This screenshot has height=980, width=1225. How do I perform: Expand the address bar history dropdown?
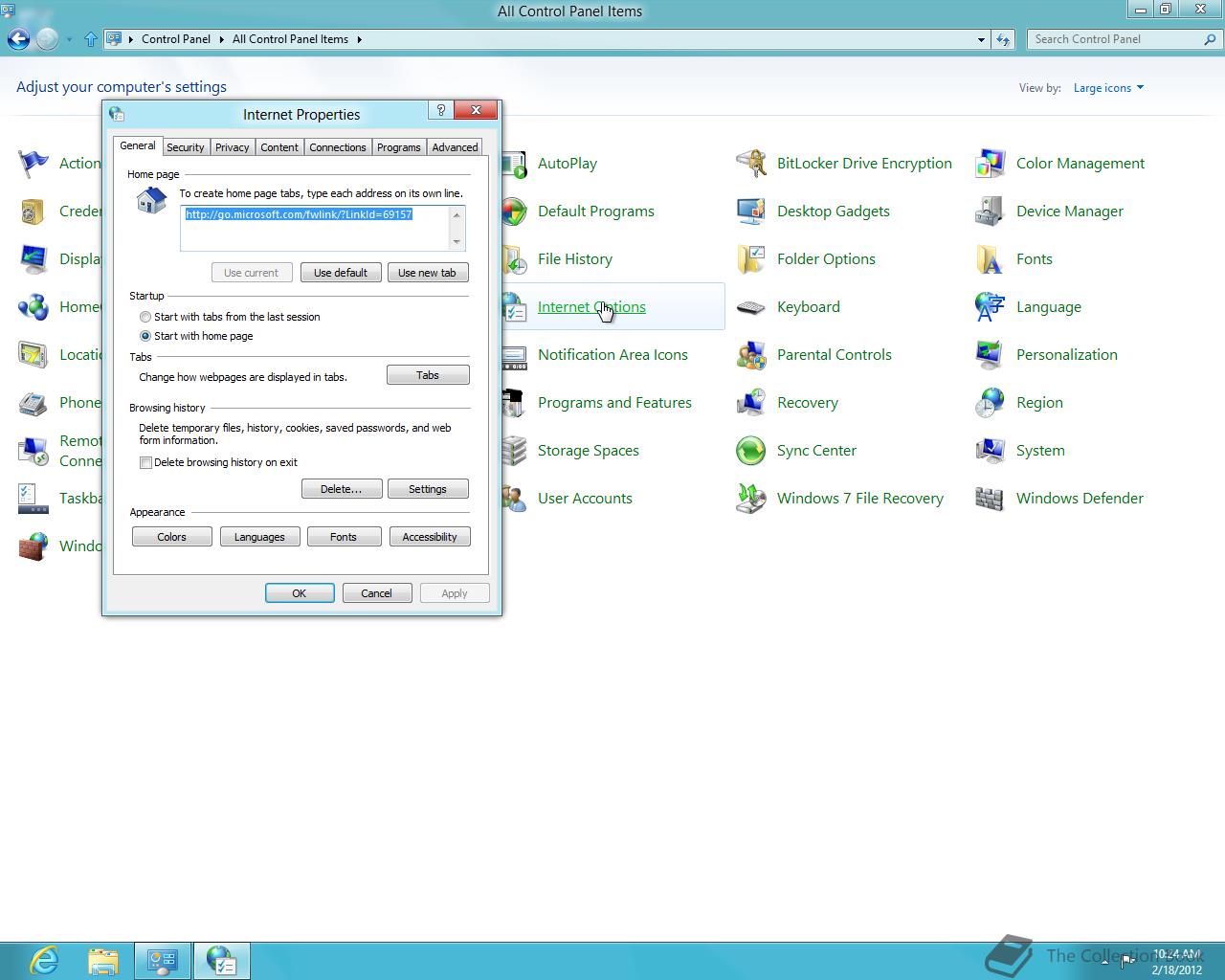tap(981, 39)
